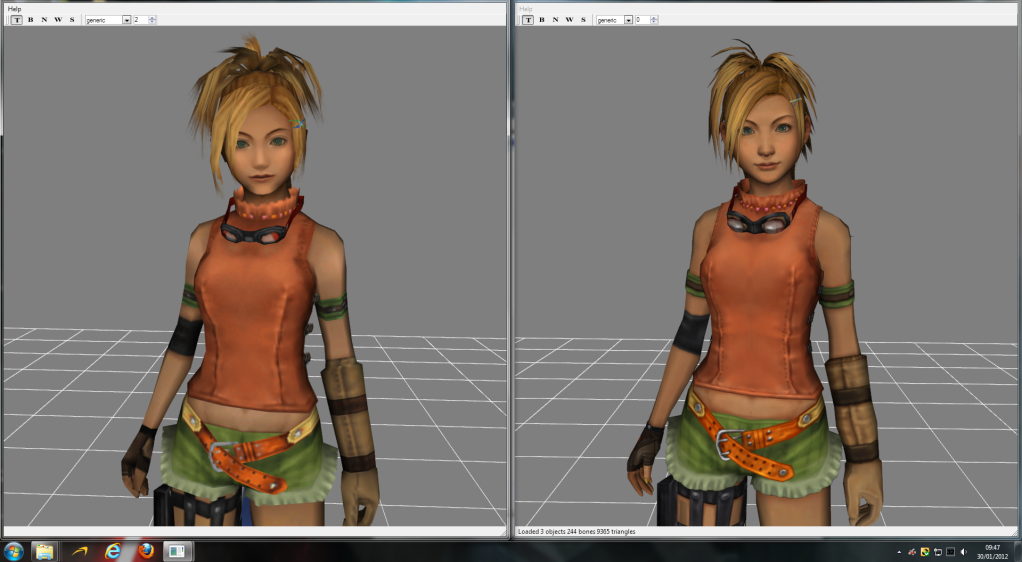Click the volume speaker tray icon

click(963, 552)
